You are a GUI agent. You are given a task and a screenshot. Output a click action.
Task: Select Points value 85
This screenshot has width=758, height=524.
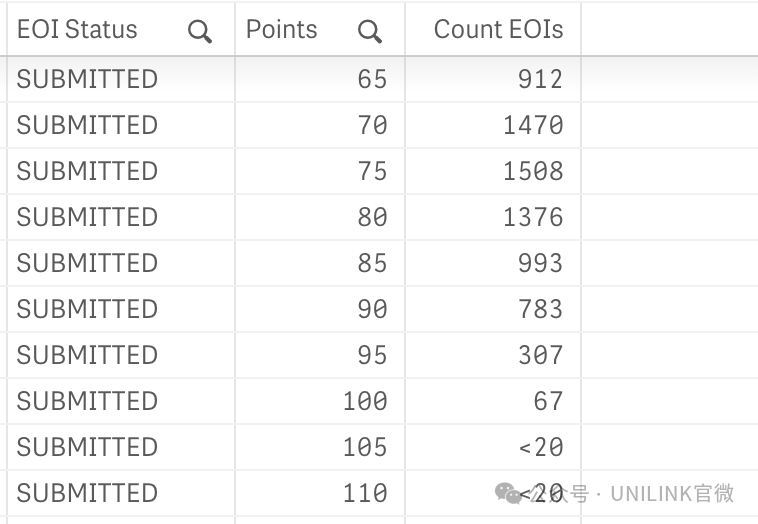(x=372, y=262)
